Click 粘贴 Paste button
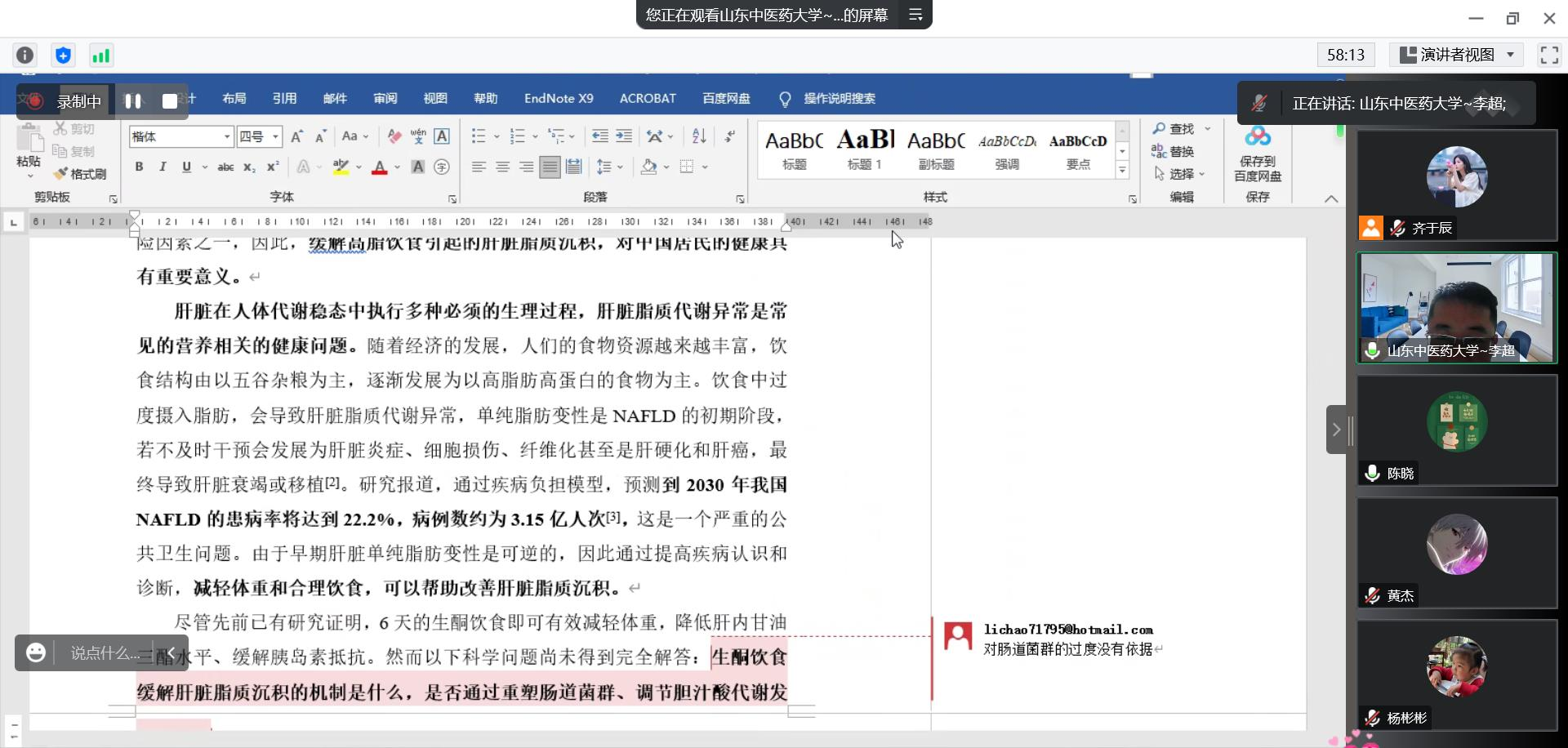The image size is (1568, 748). click(x=29, y=149)
